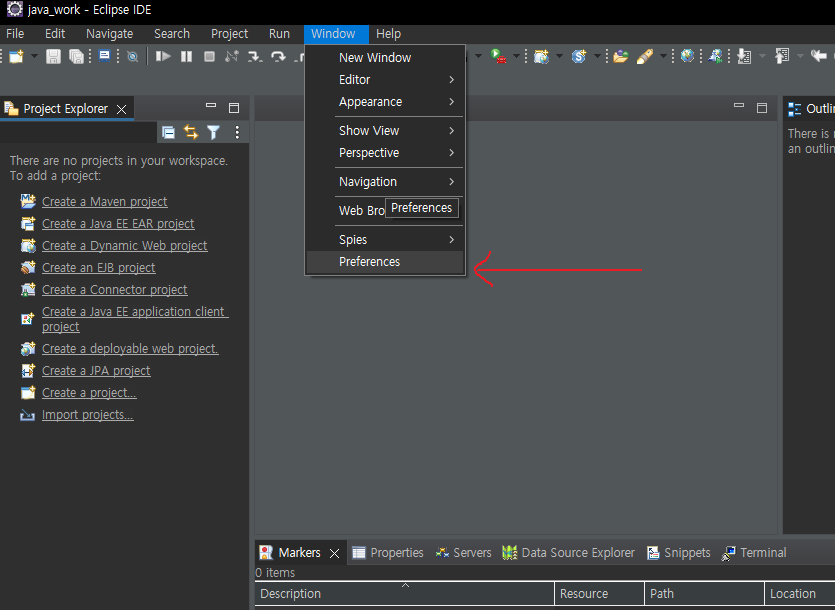Click the Save All toolbar icon
835x610 pixels.
(76, 56)
